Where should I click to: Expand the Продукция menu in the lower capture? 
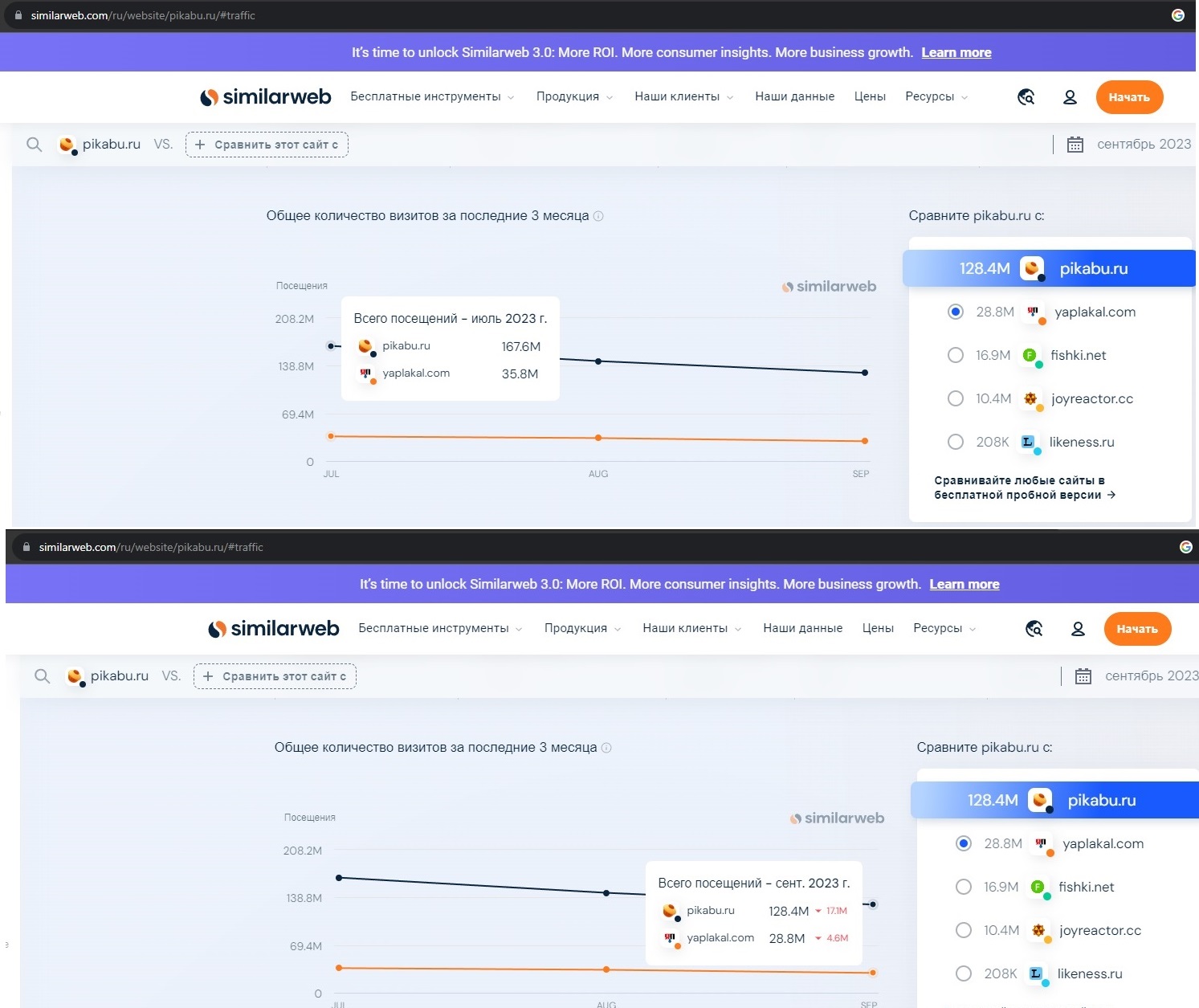[583, 628]
